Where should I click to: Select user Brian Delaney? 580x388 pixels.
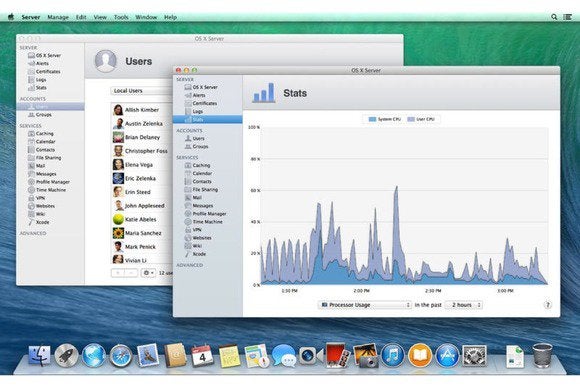tap(142, 137)
